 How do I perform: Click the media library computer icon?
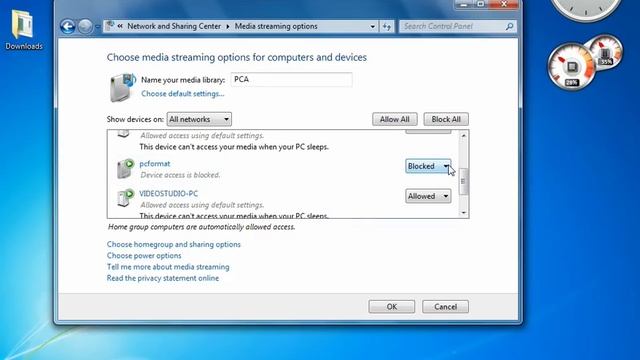122,87
